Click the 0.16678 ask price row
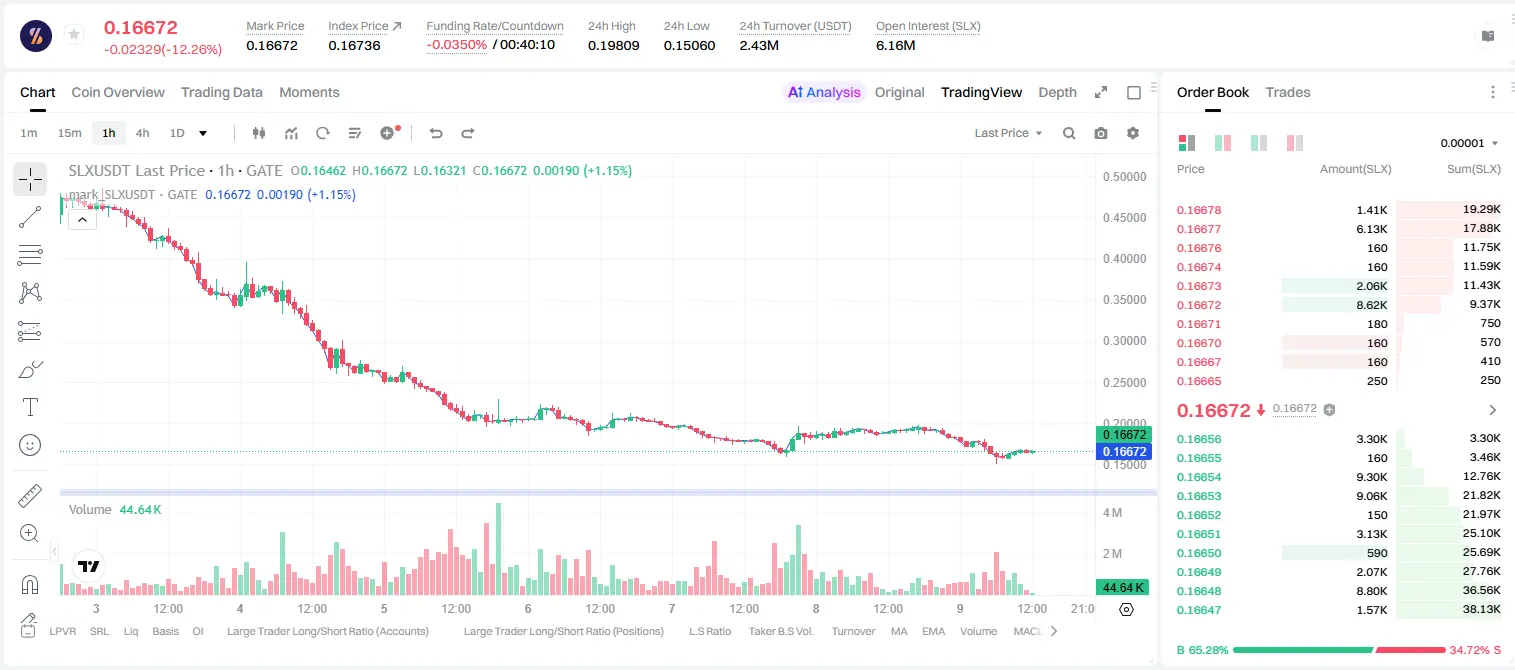This screenshot has height=670, width=1515. [x=1338, y=210]
